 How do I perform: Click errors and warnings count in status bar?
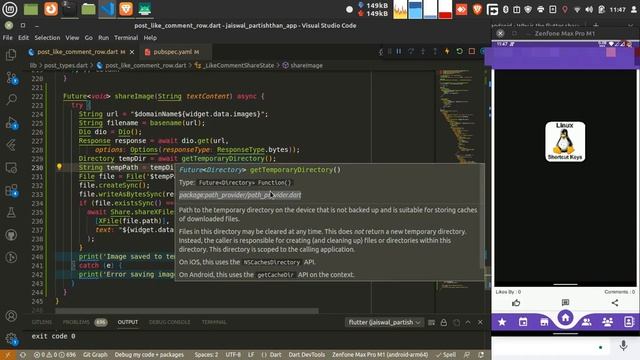tap(55, 355)
